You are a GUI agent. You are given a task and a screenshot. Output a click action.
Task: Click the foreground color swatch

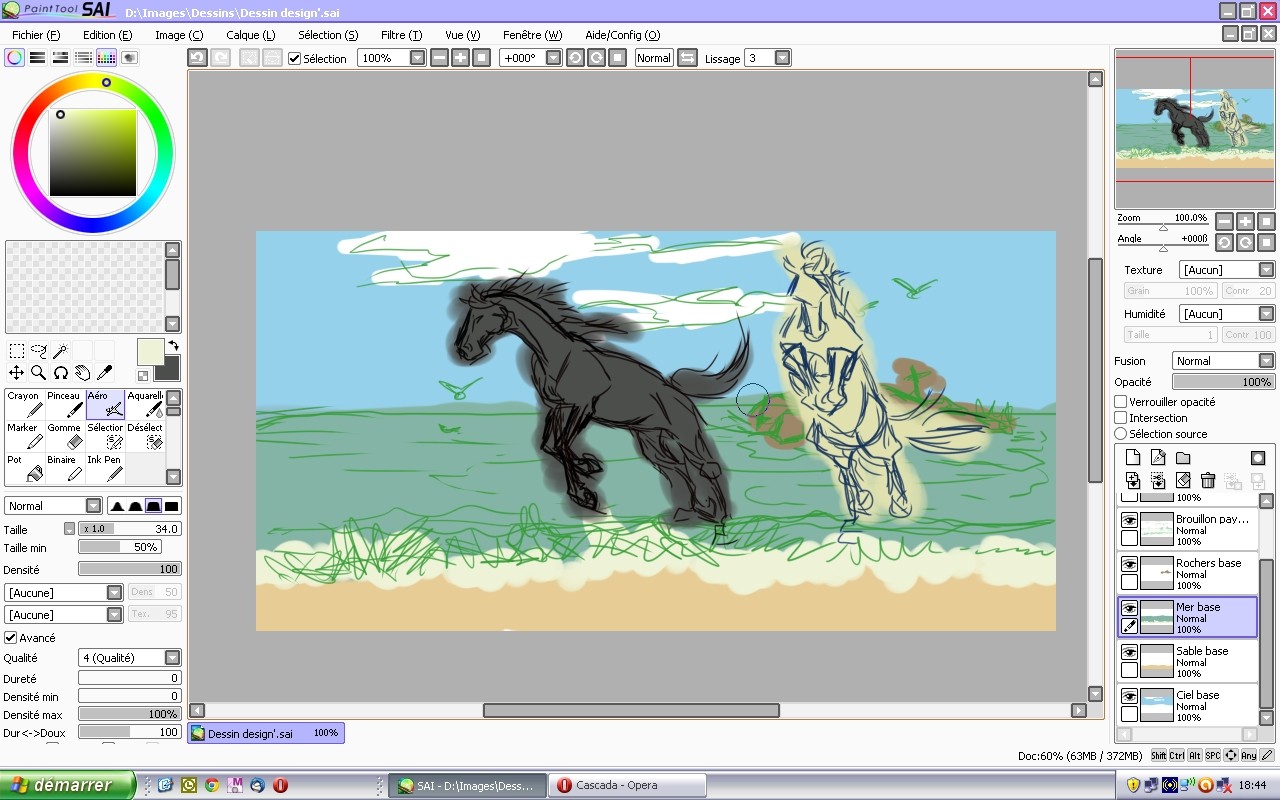149,352
